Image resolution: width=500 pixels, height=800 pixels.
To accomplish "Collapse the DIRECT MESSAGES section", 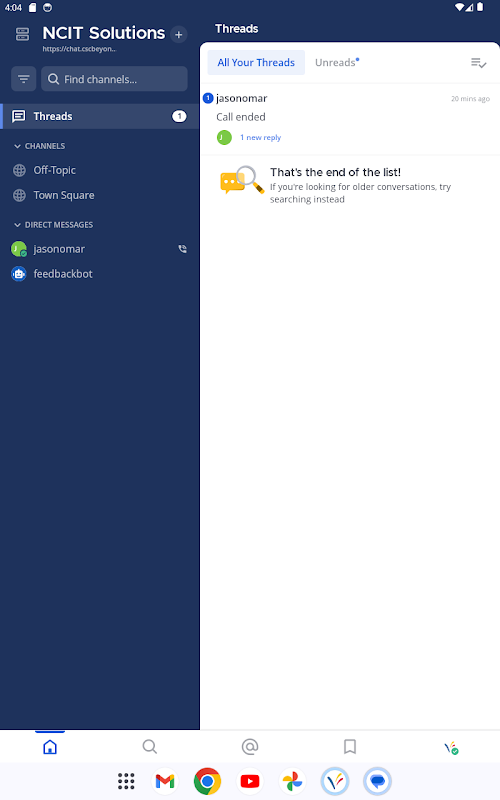I will [x=54, y=225].
